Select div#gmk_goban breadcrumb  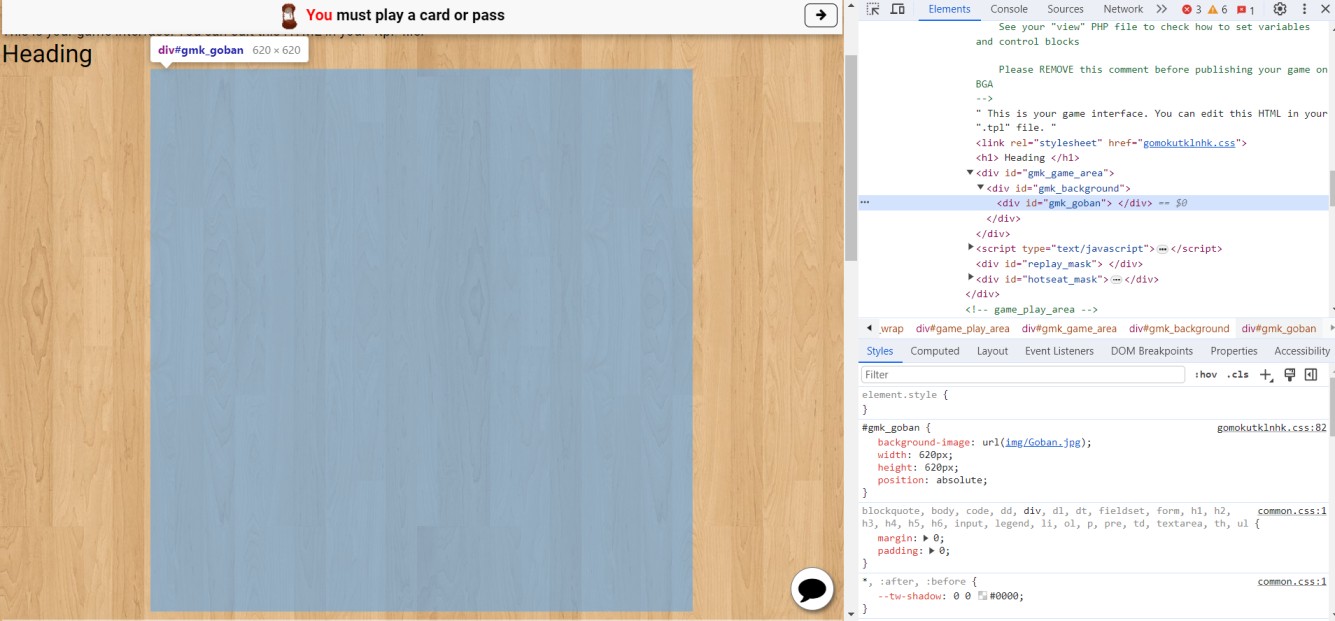click(1279, 328)
